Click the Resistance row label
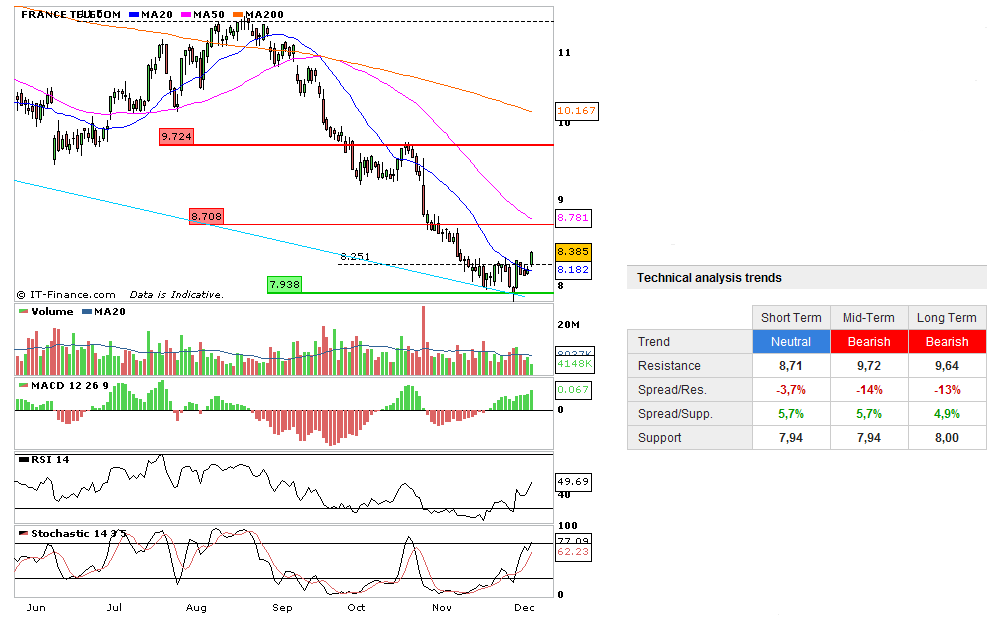This screenshot has height=621, width=993. pyautogui.click(x=669, y=366)
